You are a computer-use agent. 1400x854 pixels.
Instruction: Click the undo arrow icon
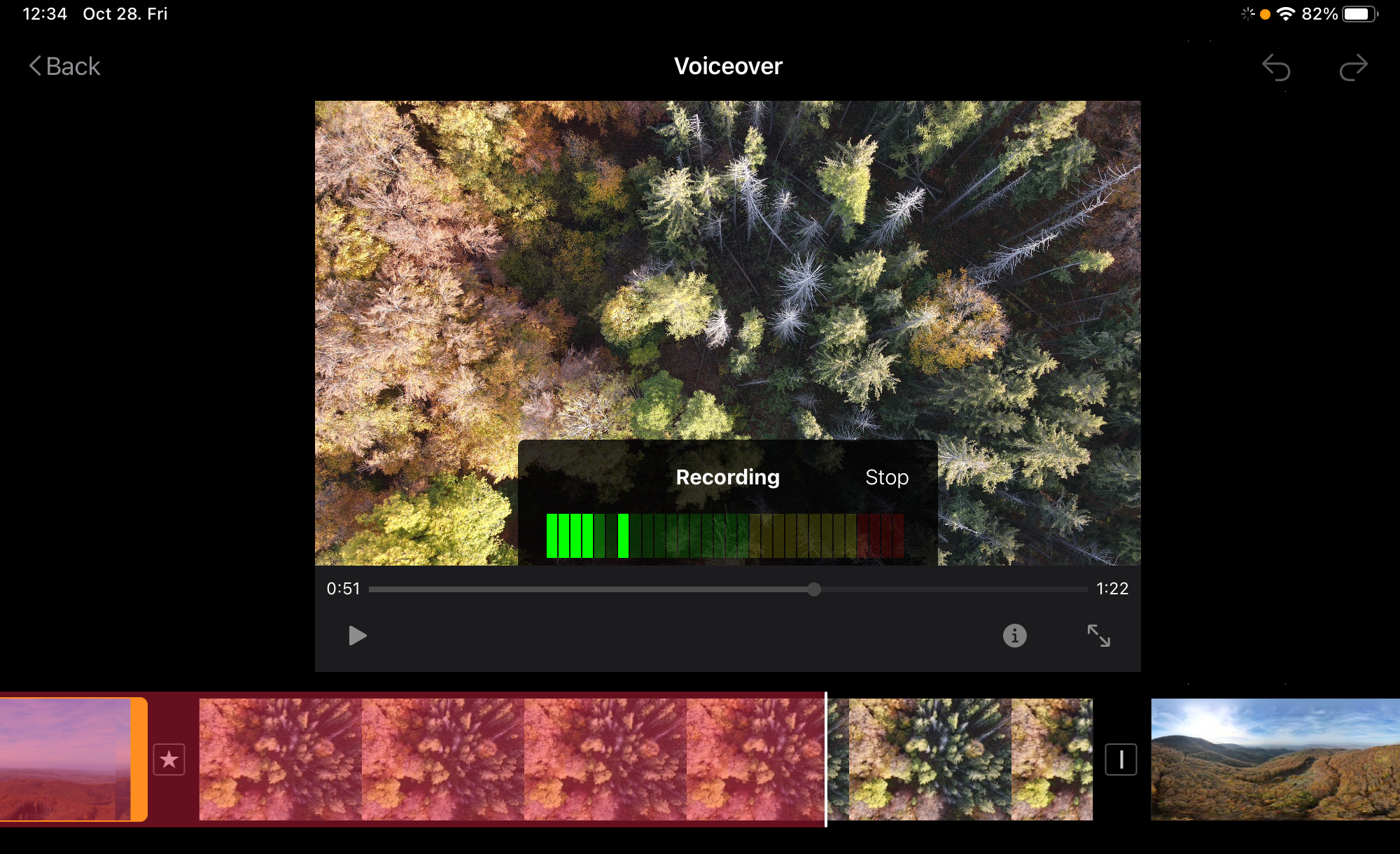1276,68
